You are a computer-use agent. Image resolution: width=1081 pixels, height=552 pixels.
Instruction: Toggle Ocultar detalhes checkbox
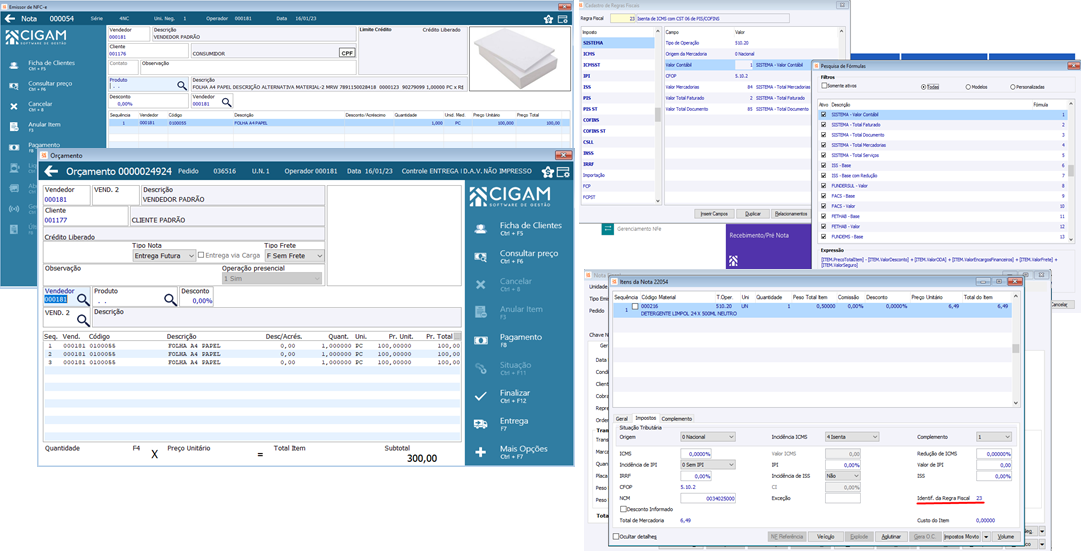pyautogui.click(x=616, y=536)
